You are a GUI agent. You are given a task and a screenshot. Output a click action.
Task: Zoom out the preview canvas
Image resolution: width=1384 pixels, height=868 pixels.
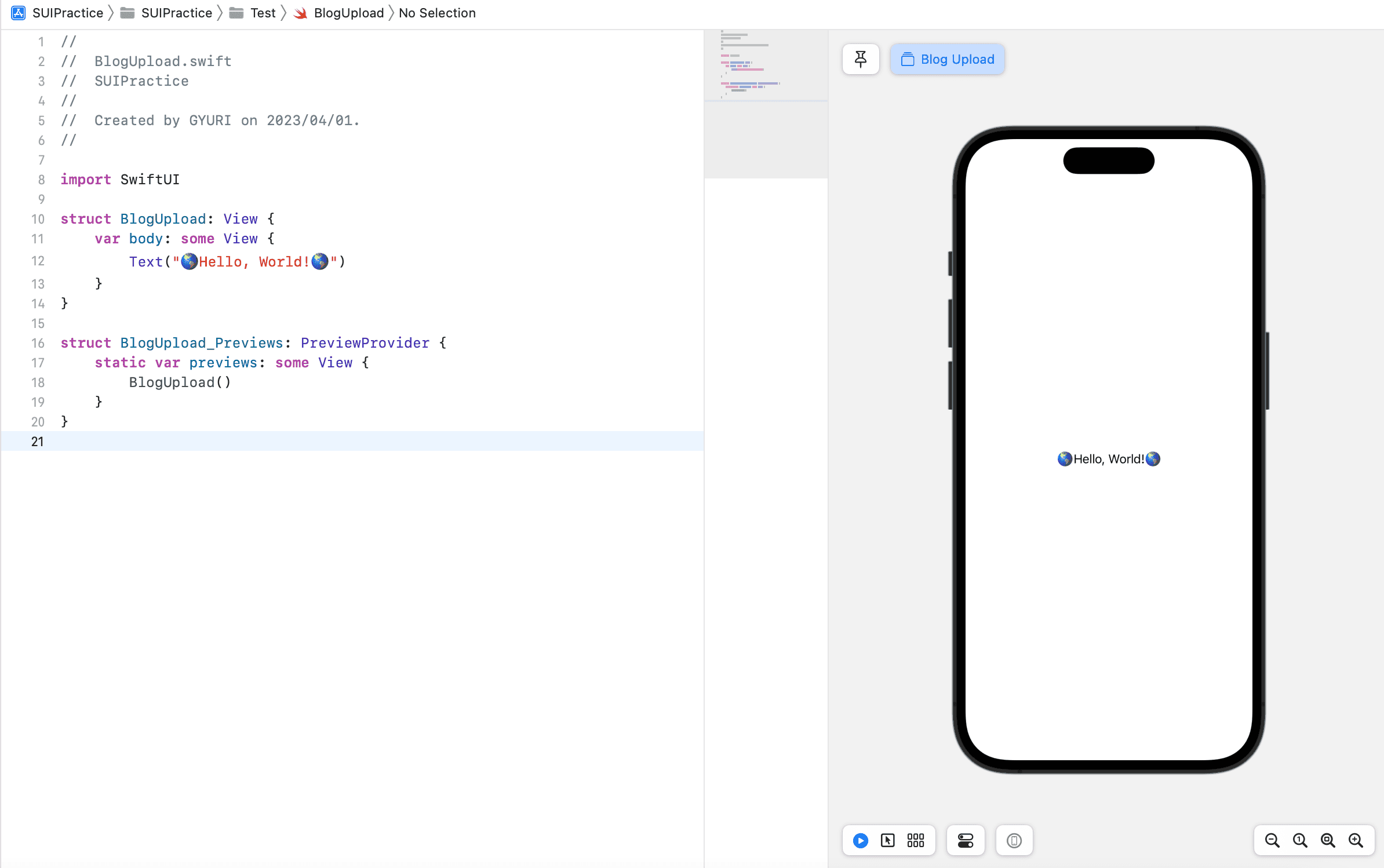click(x=1272, y=840)
